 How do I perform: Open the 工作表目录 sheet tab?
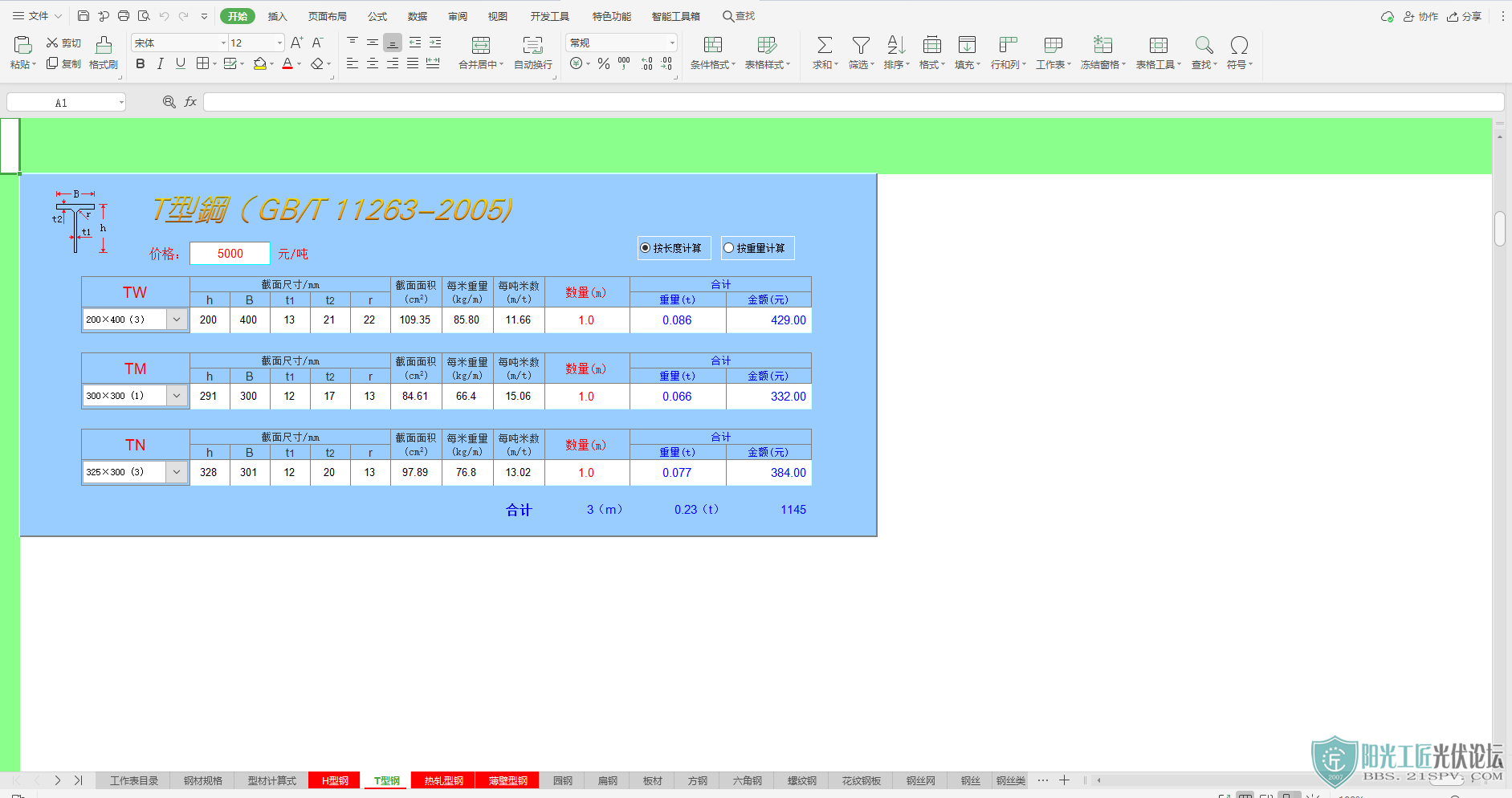coord(134,780)
